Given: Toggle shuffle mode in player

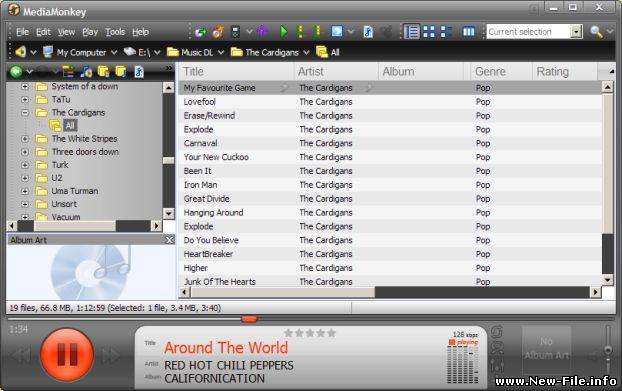Looking at the screenshot, I should tap(497, 348).
